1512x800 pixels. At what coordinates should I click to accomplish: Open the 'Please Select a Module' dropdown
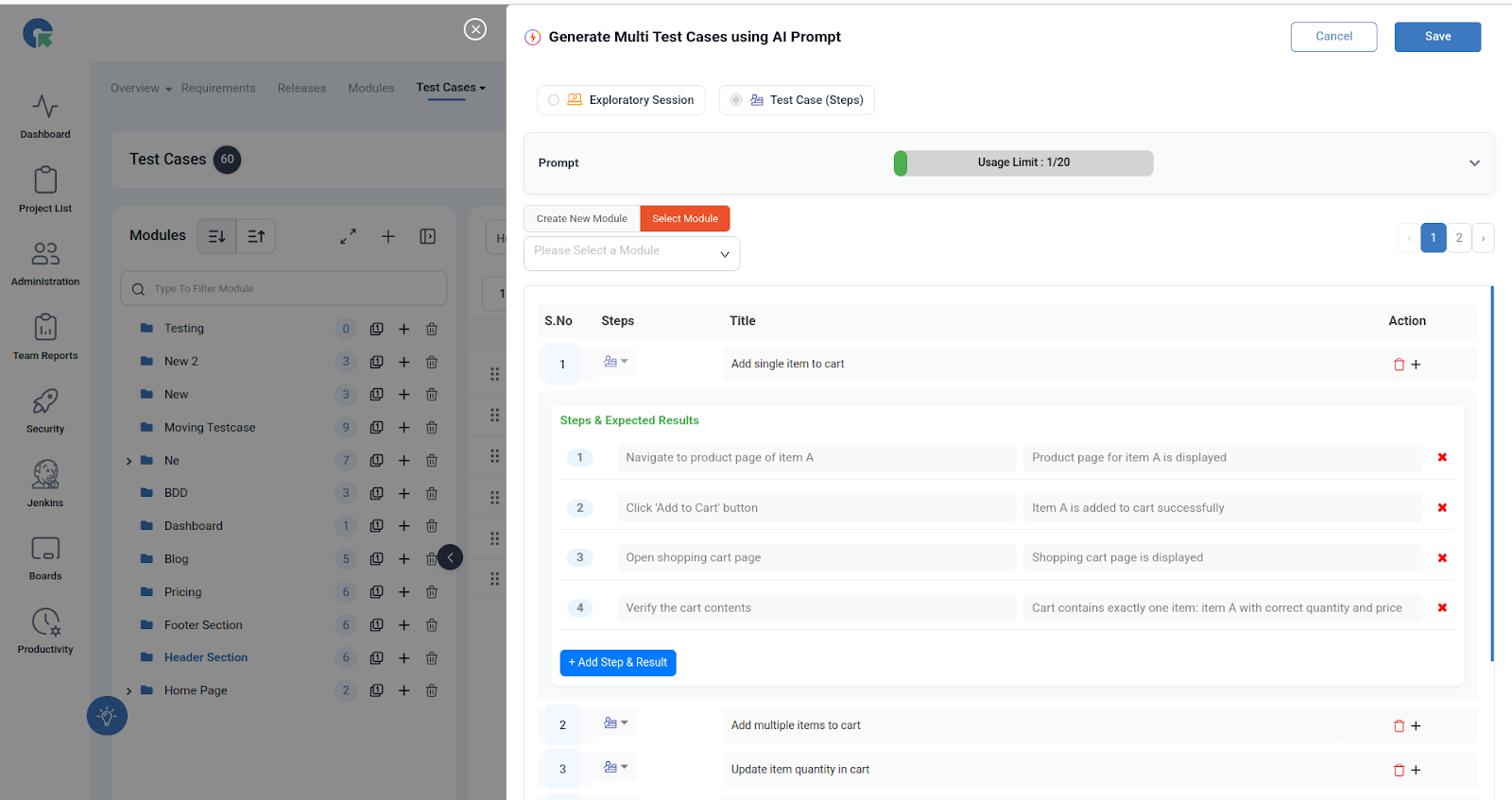tap(631, 253)
